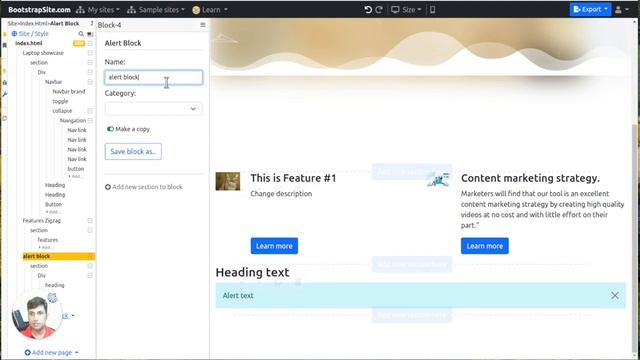This screenshot has width=640, height=360.
Task: Select the features tree item
Action: (x=48, y=240)
